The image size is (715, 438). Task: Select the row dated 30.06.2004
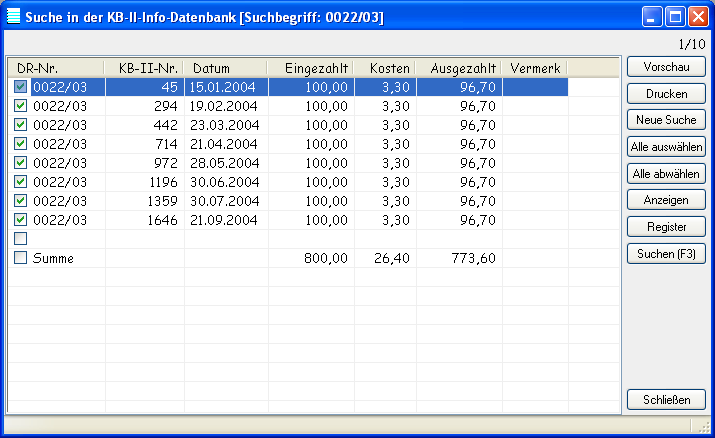pyautogui.click(x=224, y=182)
